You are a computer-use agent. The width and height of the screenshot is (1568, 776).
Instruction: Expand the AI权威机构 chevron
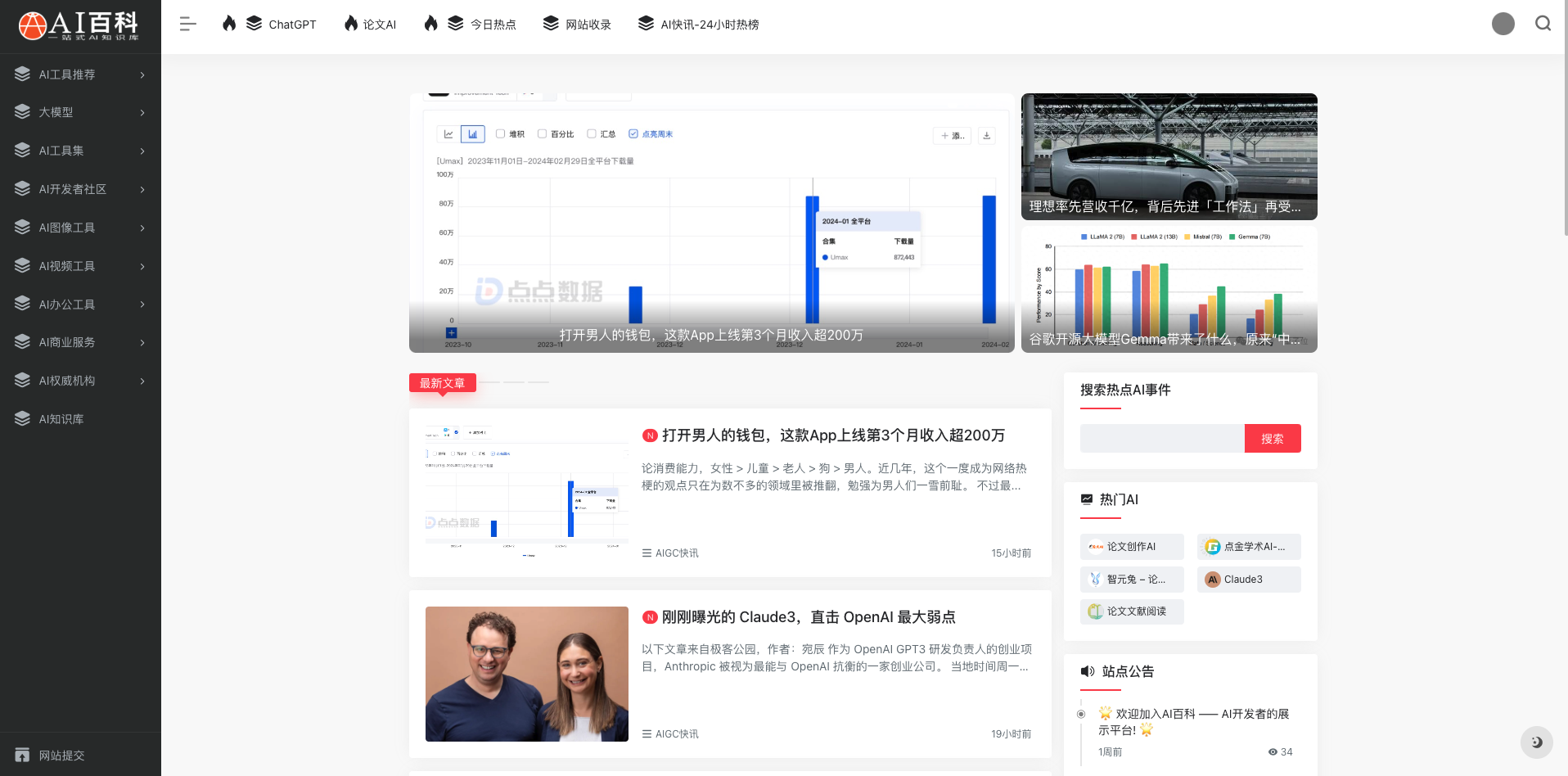tap(142, 381)
